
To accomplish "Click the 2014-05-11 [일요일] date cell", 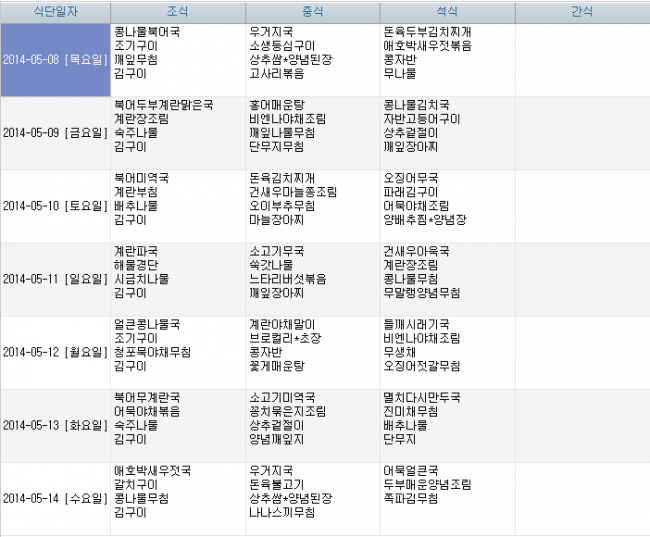I will coord(55,279).
